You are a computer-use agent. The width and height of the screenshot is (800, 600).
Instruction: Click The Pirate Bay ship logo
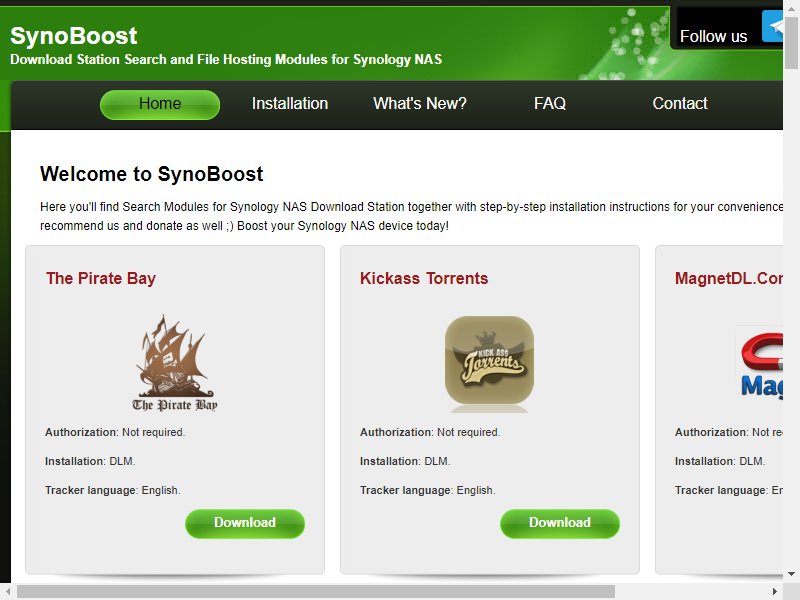point(175,363)
